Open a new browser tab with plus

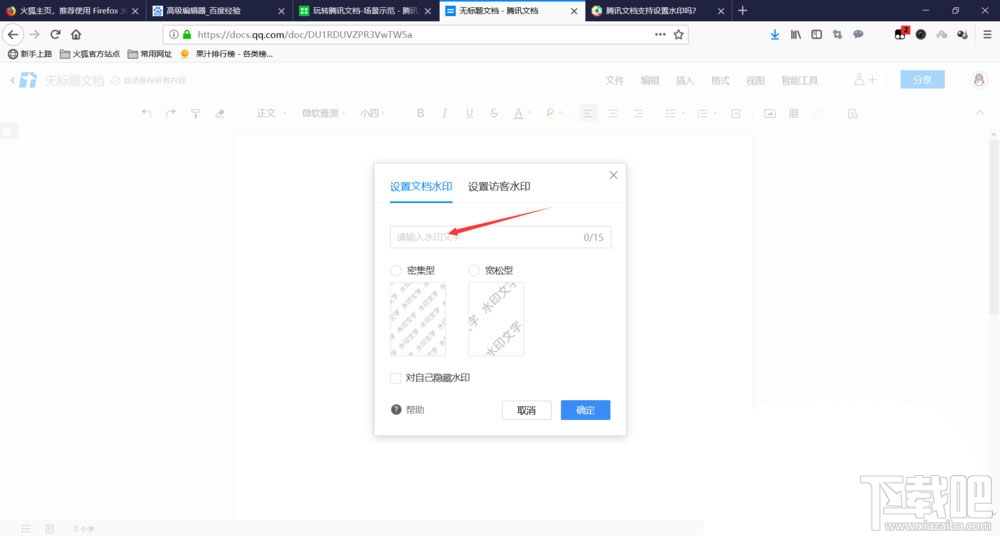(742, 11)
